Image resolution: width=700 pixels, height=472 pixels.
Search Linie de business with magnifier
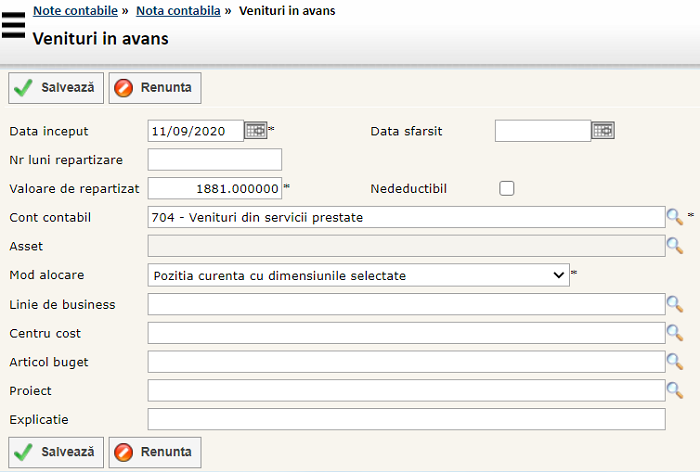(675, 304)
